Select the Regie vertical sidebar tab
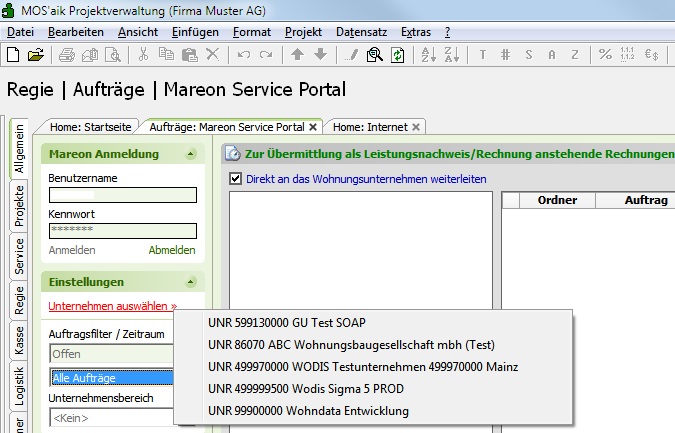The image size is (675, 433). pos(19,300)
